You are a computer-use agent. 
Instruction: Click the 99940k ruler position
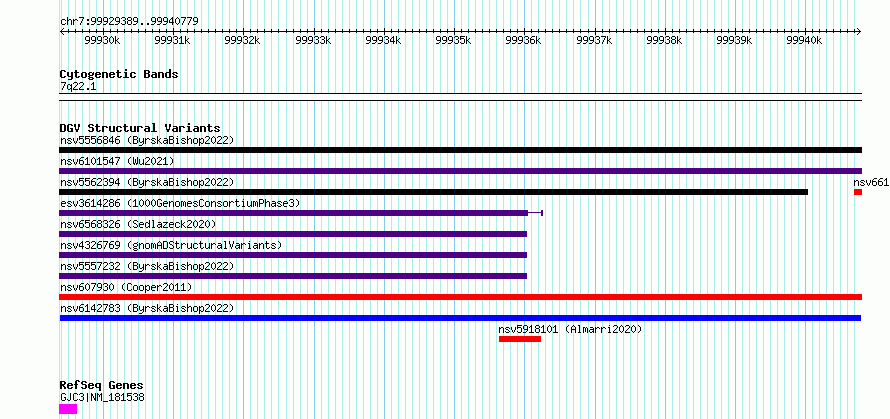[x=805, y=40]
